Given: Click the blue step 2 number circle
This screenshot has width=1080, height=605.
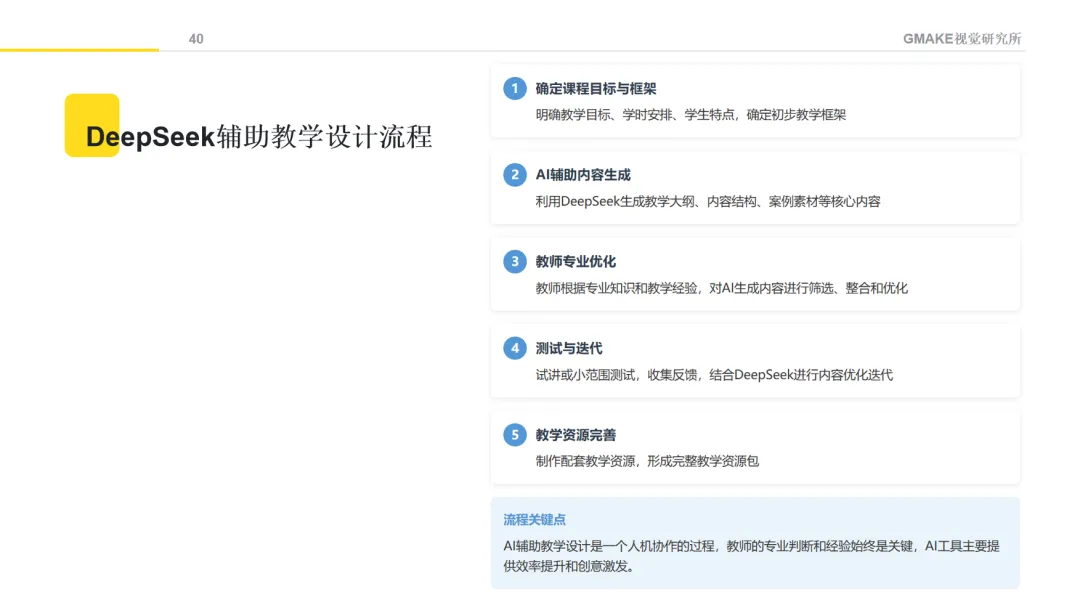Looking at the screenshot, I should 515,175.
